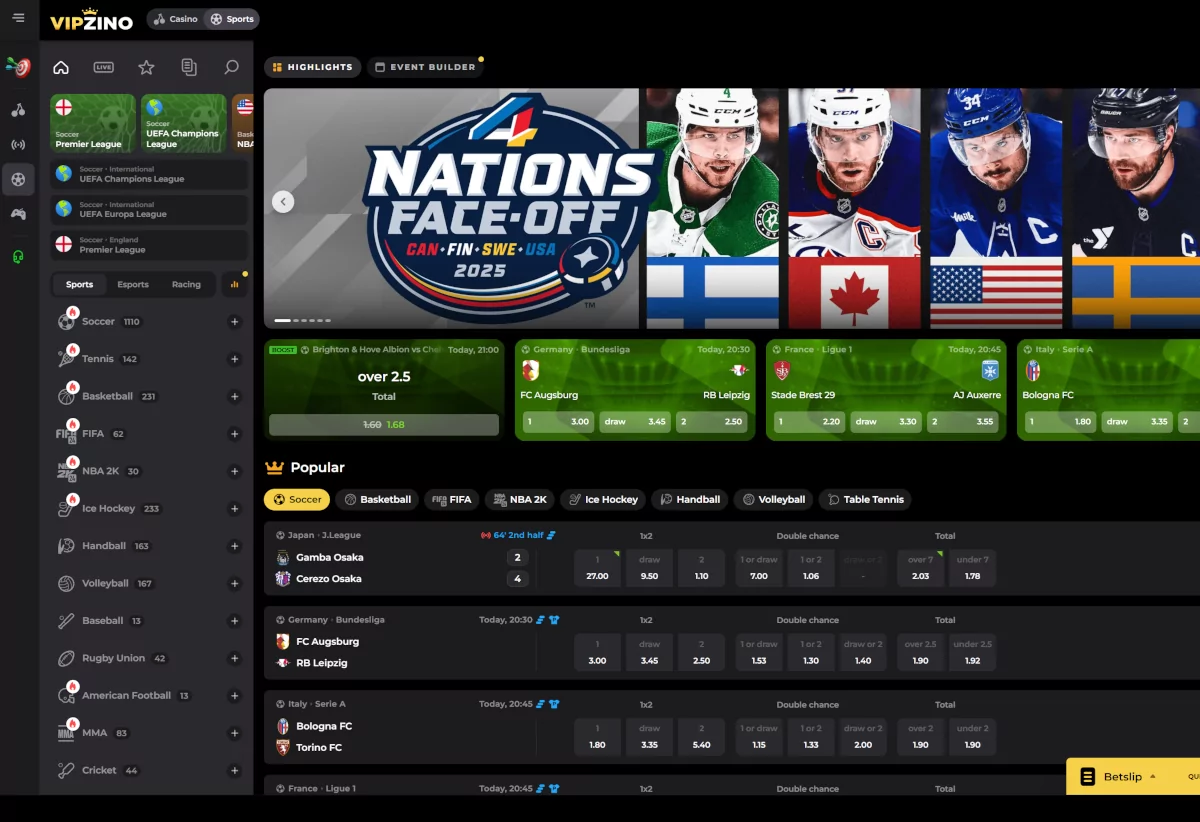The image size is (1200, 822).
Task: Filter Popular by Handball chip
Action: pyautogui.click(x=689, y=499)
